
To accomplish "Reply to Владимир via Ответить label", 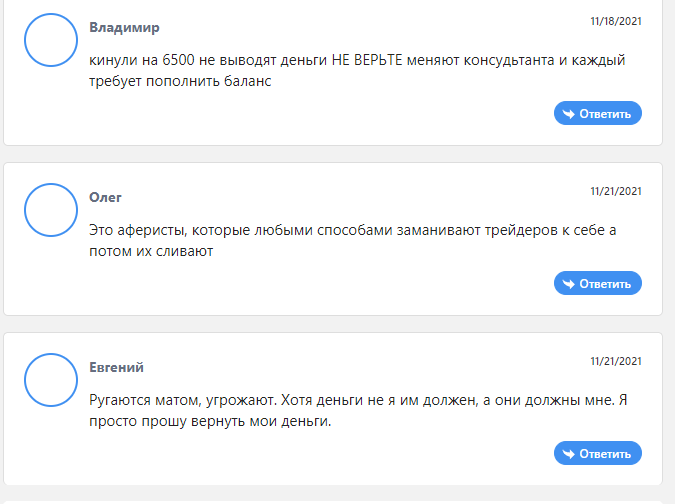I will (605, 114).
